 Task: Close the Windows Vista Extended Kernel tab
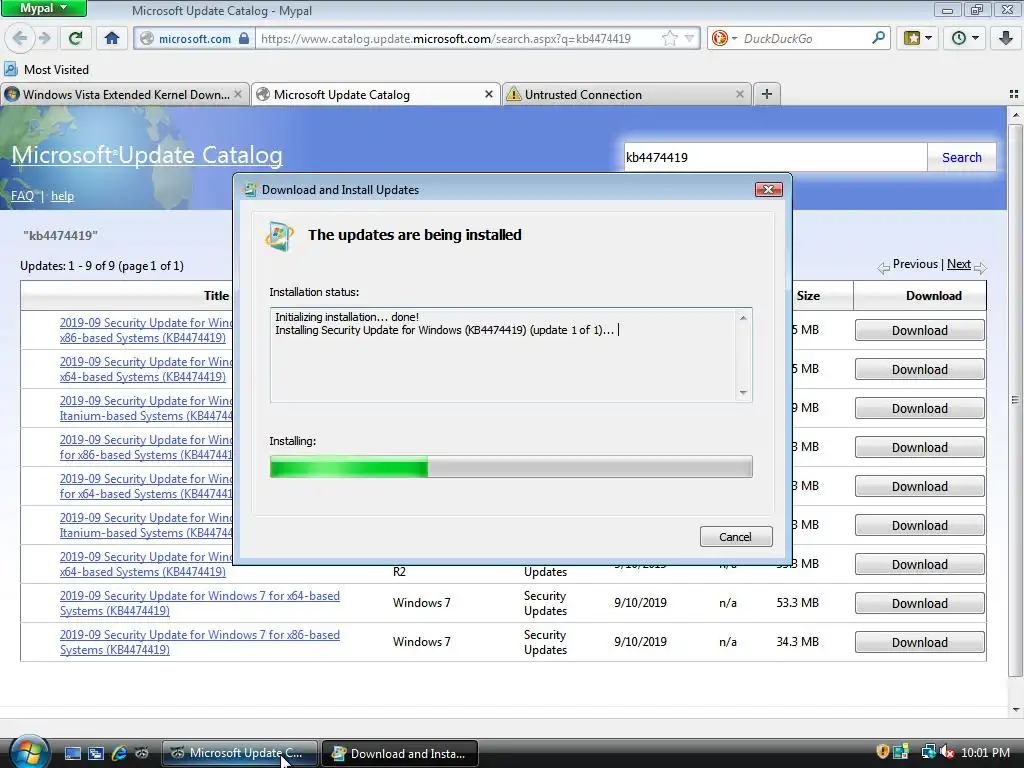tap(238, 95)
